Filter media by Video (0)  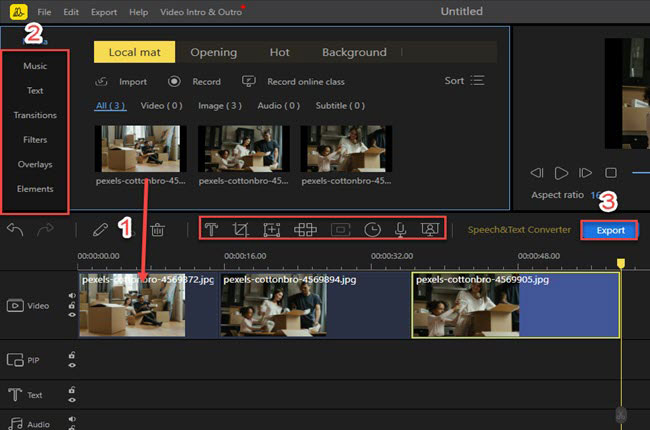[x=162, y=105]
